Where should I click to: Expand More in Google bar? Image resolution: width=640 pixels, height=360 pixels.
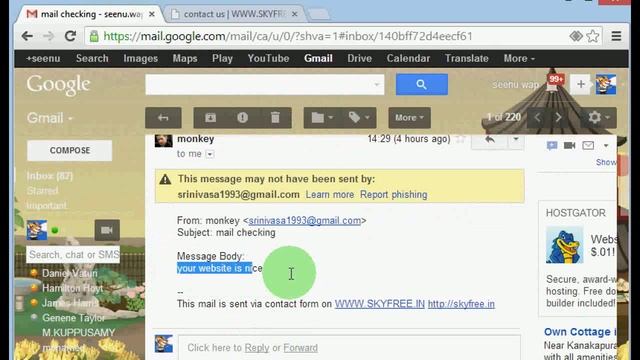click(519, 58)
